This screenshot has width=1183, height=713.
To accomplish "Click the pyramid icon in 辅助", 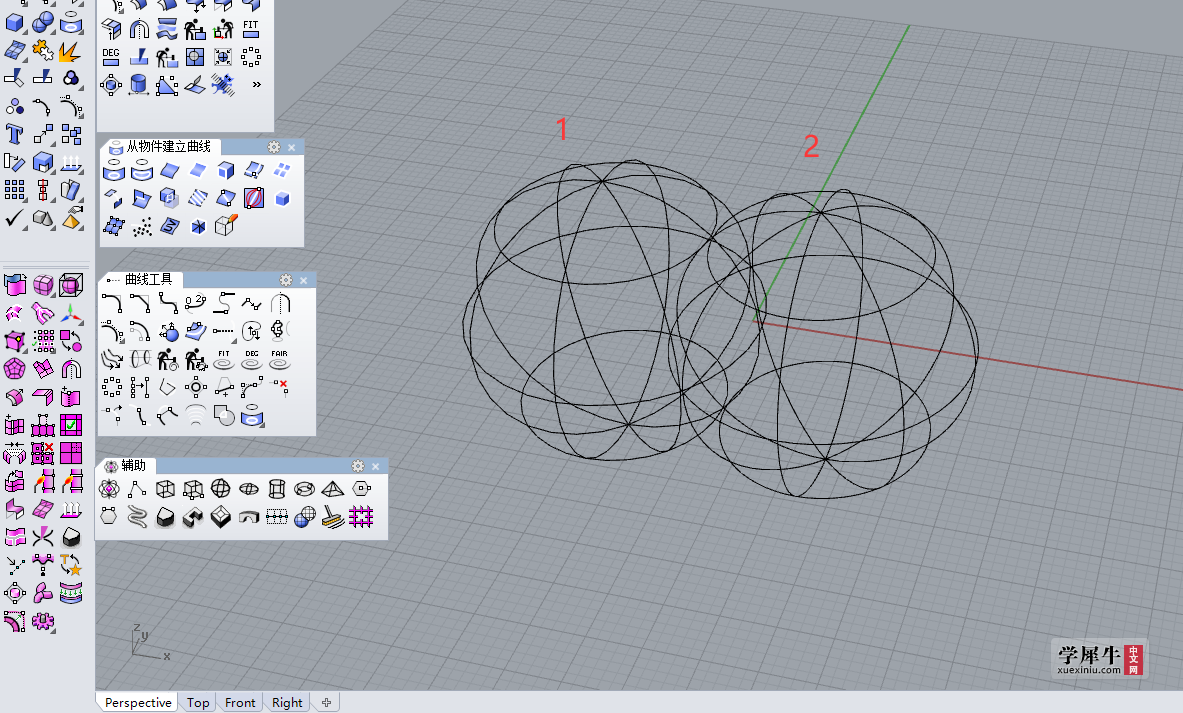I will [333, 489].
